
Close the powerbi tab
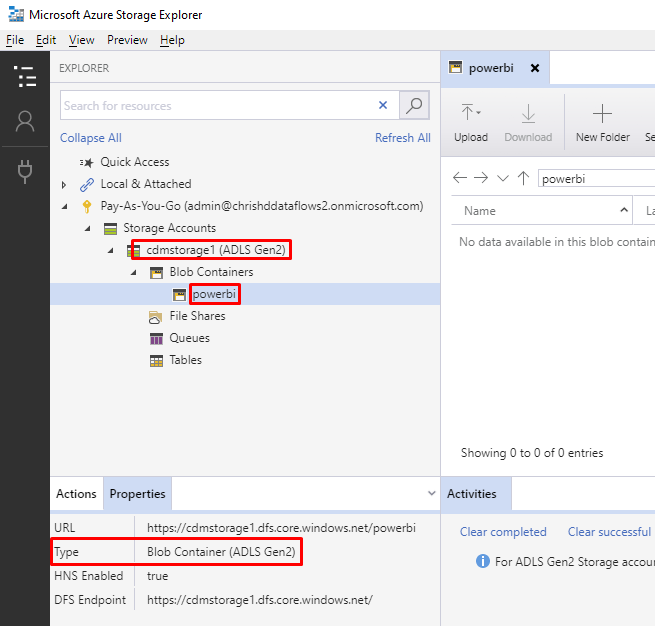(535, 68)
